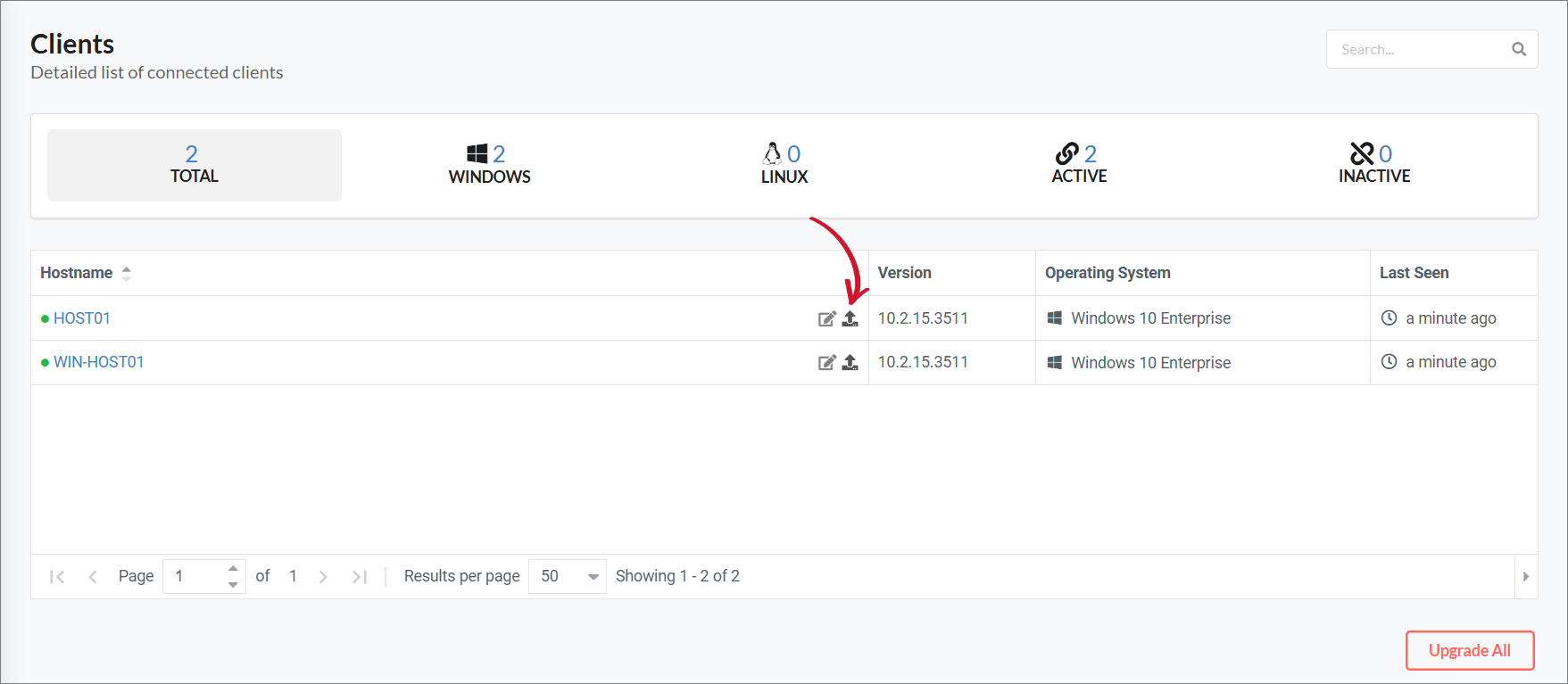1568x684 pixels.
Task: Go to the first page of results
Action: [57, 577]
